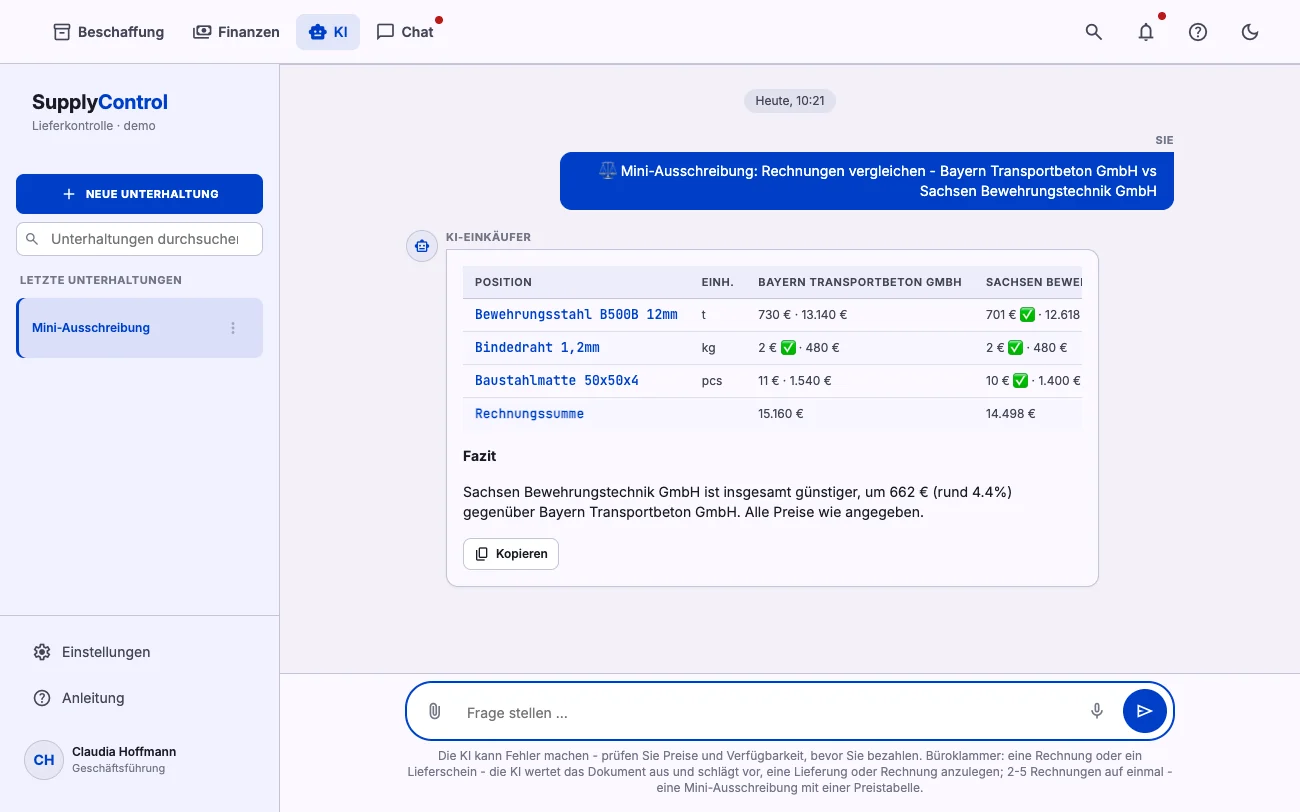Click the SupplyControl logo

pyautogui.click(x=100, y=102)
